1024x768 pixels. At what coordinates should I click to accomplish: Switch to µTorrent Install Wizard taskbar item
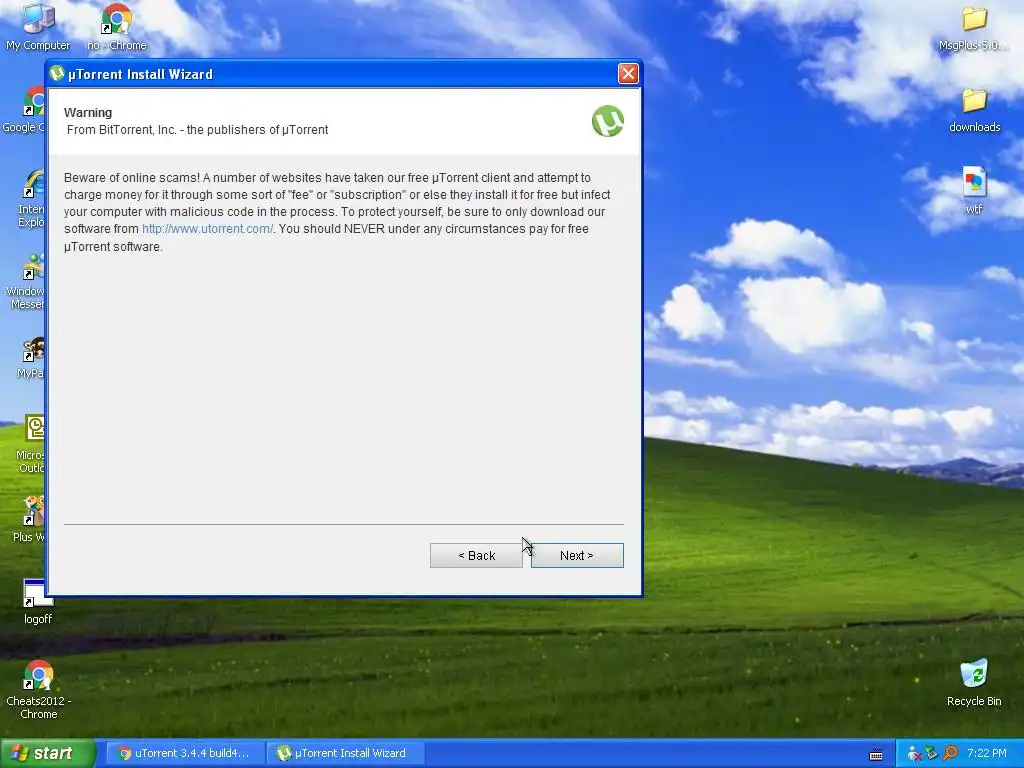point(345,753)
